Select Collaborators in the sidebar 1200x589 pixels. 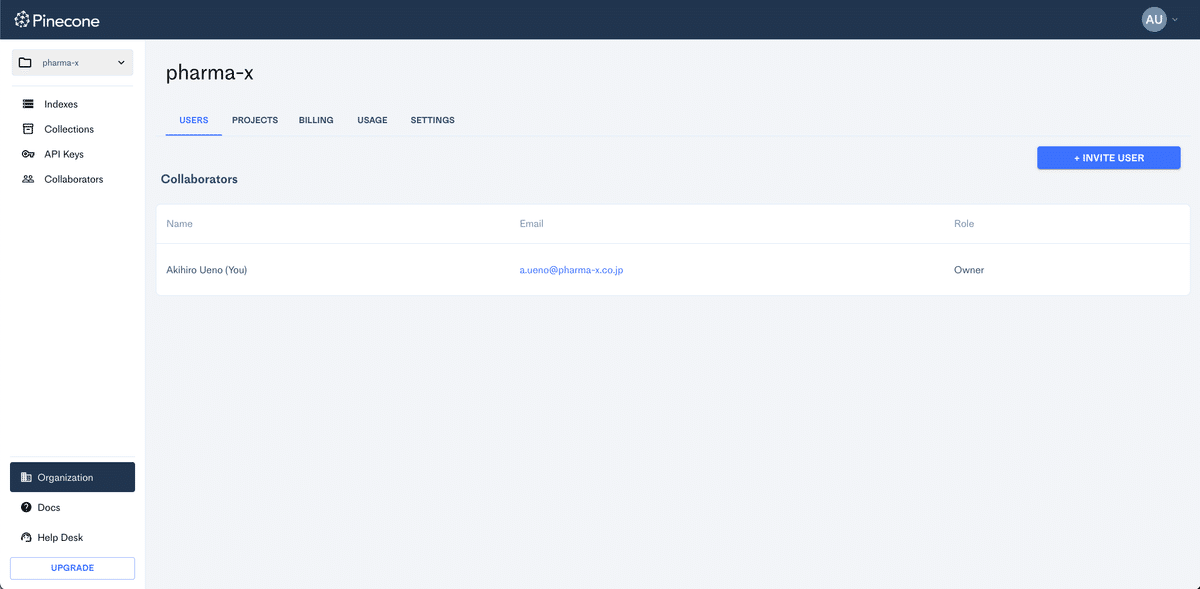coord(74,179)
